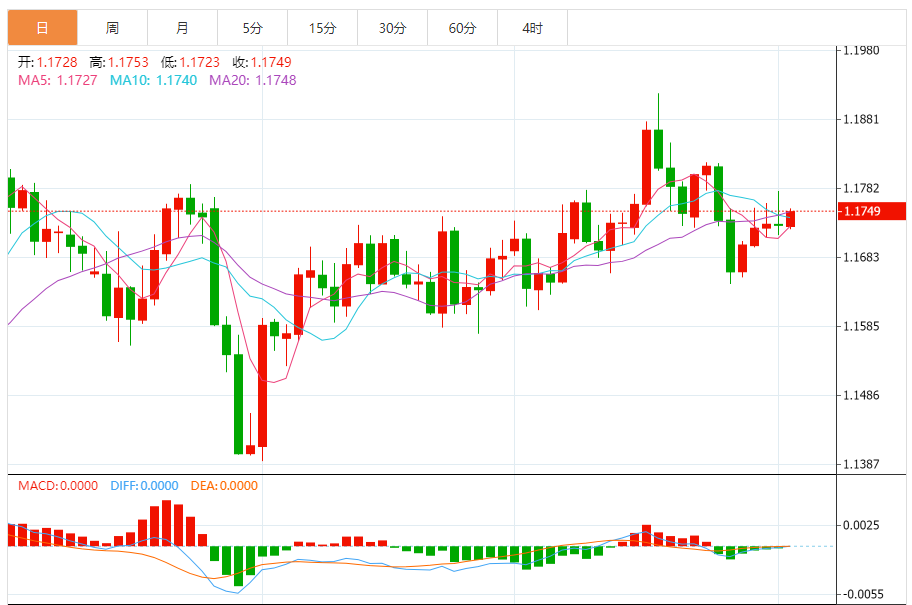
Task: Click the 开:1.1728 open price value
Action: pos(48,62)
